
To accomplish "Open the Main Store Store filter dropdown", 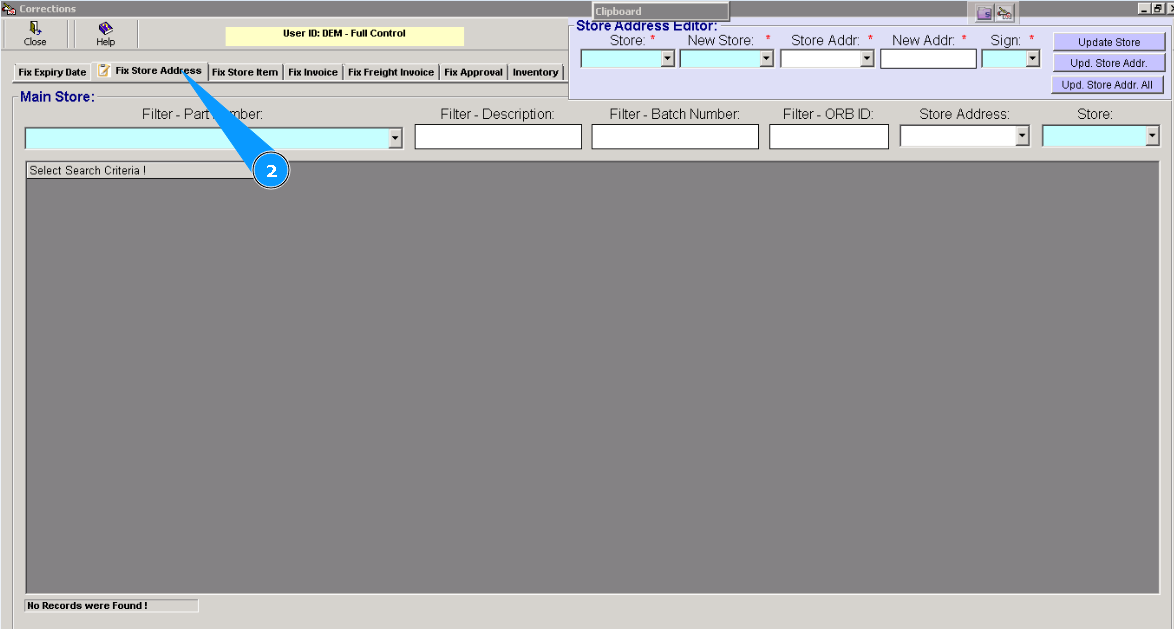I will coord(1152,136).
